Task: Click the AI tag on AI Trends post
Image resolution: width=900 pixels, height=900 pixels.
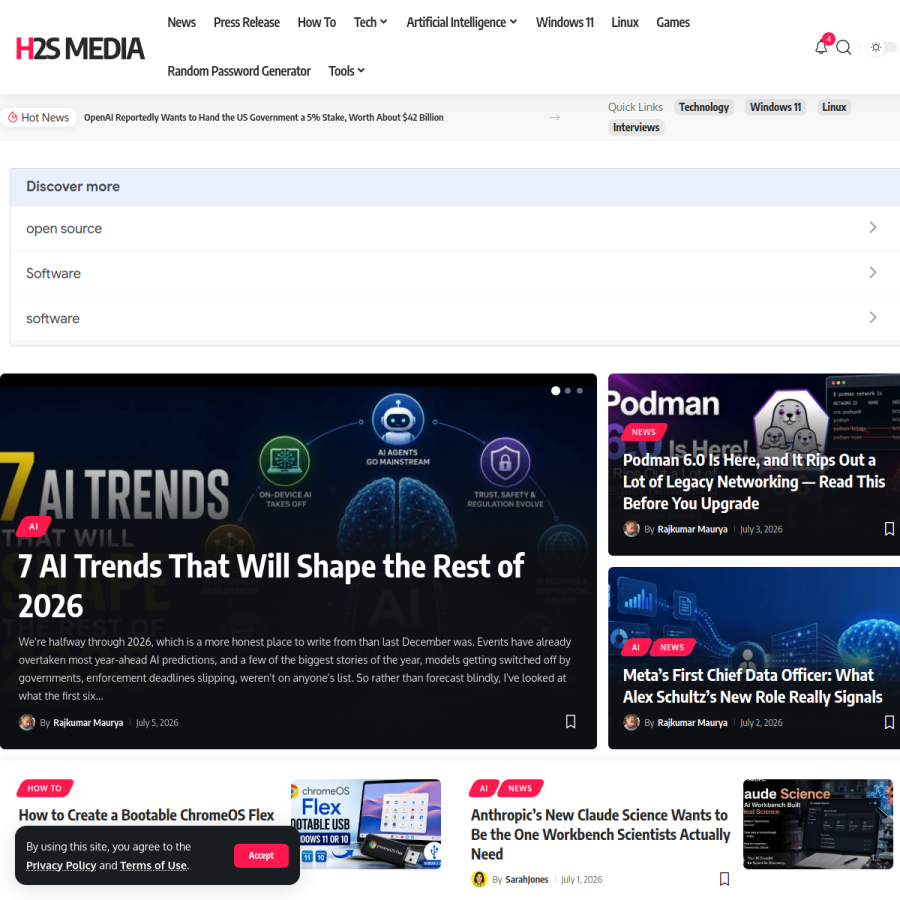Action: [34, 526]
